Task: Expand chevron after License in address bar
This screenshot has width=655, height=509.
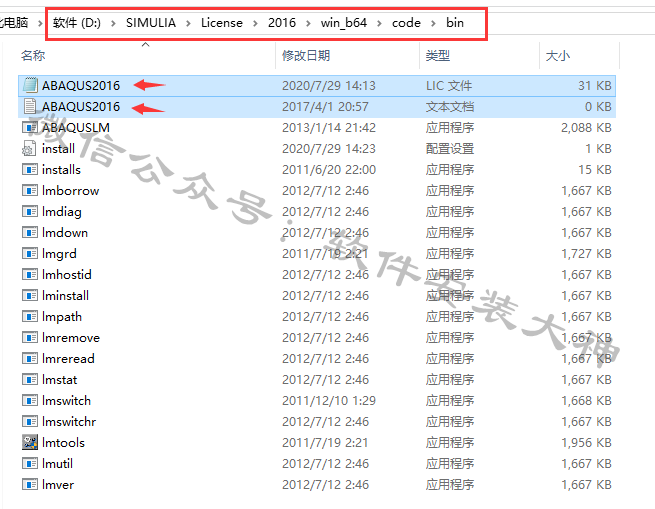Action: click(x=255, y=23)
